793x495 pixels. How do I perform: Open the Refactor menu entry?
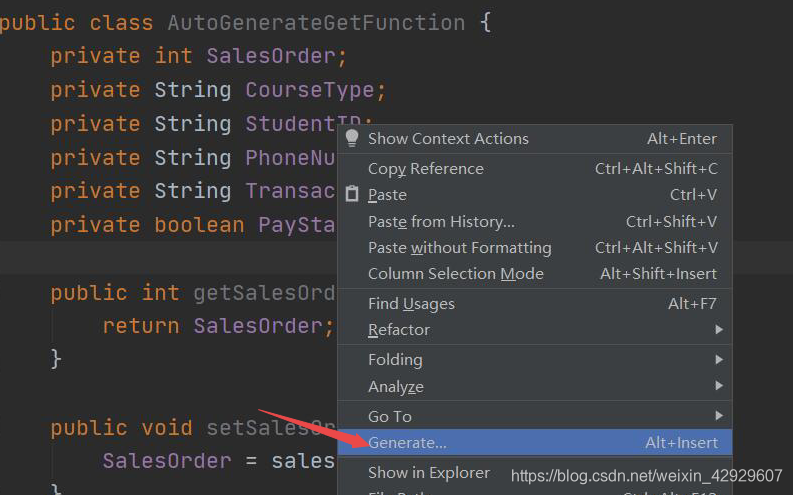pos(535,330)
